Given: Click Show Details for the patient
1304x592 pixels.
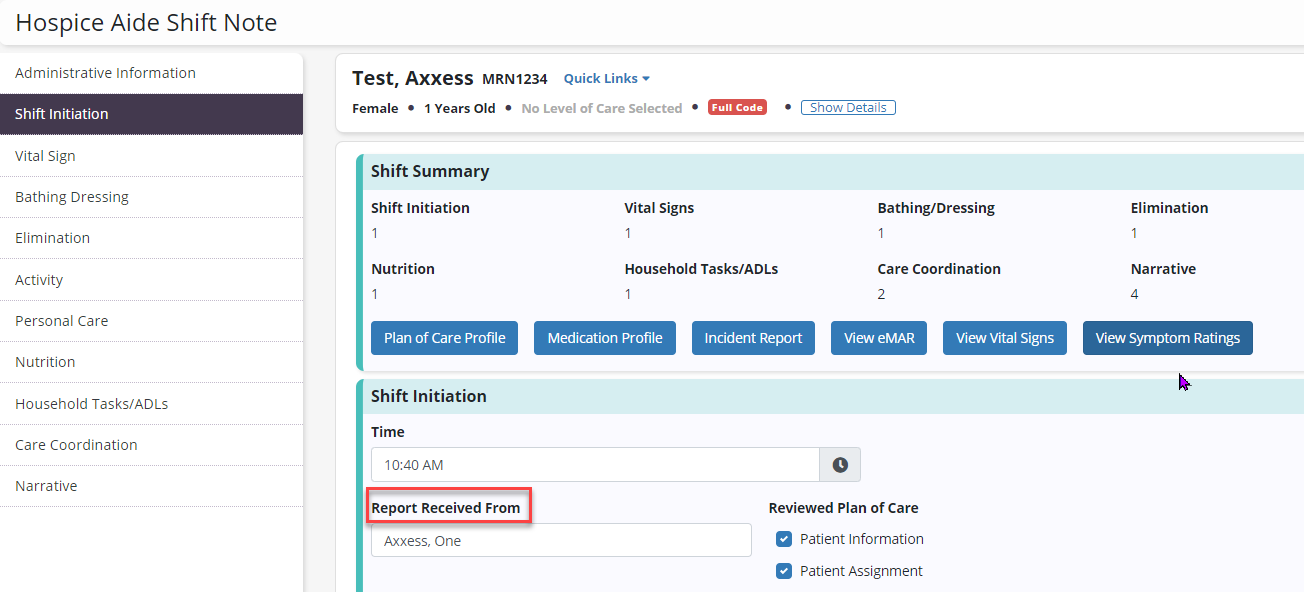Looking at the screenshot, I should (848, 108).
